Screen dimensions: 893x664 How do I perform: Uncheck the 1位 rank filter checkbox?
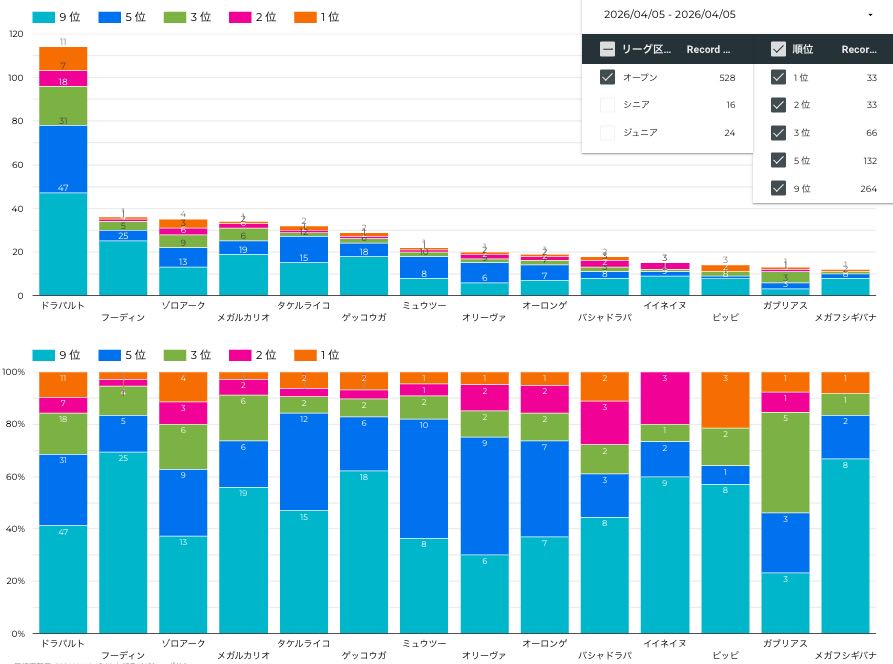(778, 77)
